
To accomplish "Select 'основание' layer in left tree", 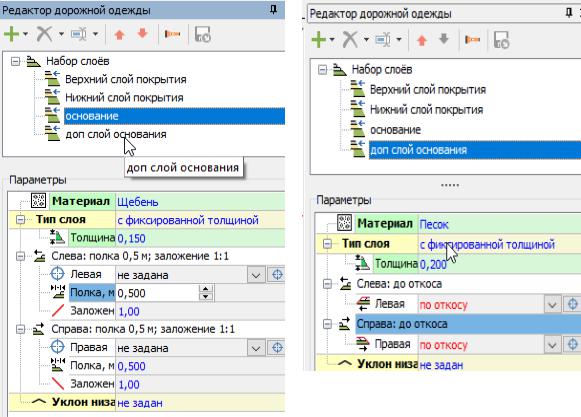I will pos(174,116).
